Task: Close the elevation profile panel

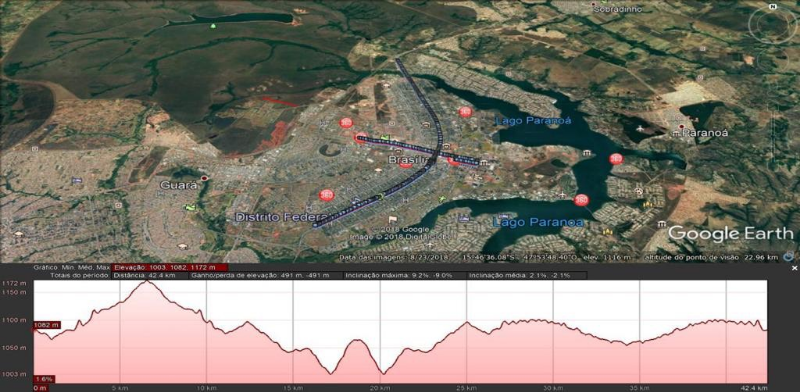Action: click(x=794, y=267)
